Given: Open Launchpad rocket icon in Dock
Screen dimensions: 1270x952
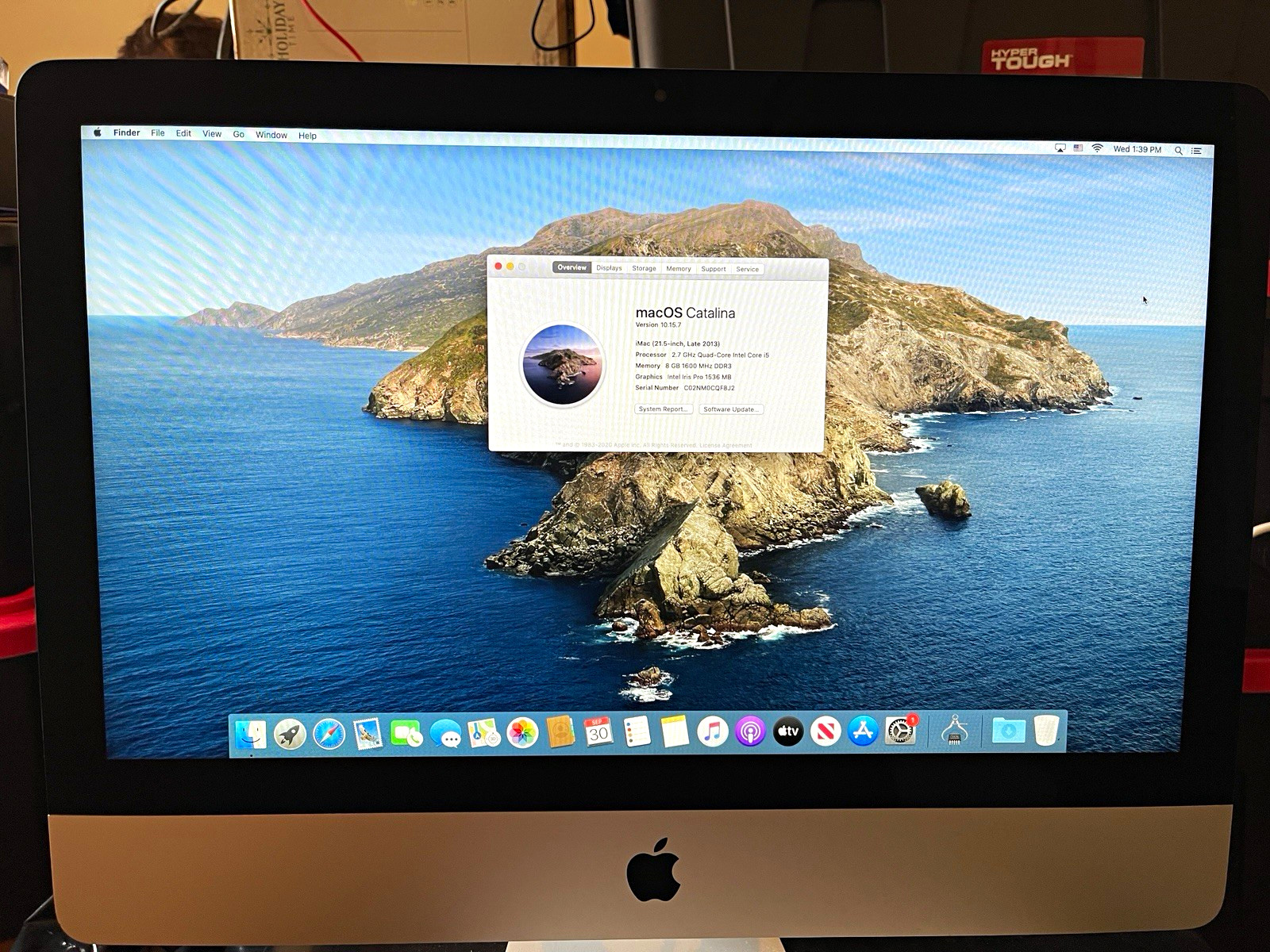Looking at the screenshot, I should pos(291,734).
